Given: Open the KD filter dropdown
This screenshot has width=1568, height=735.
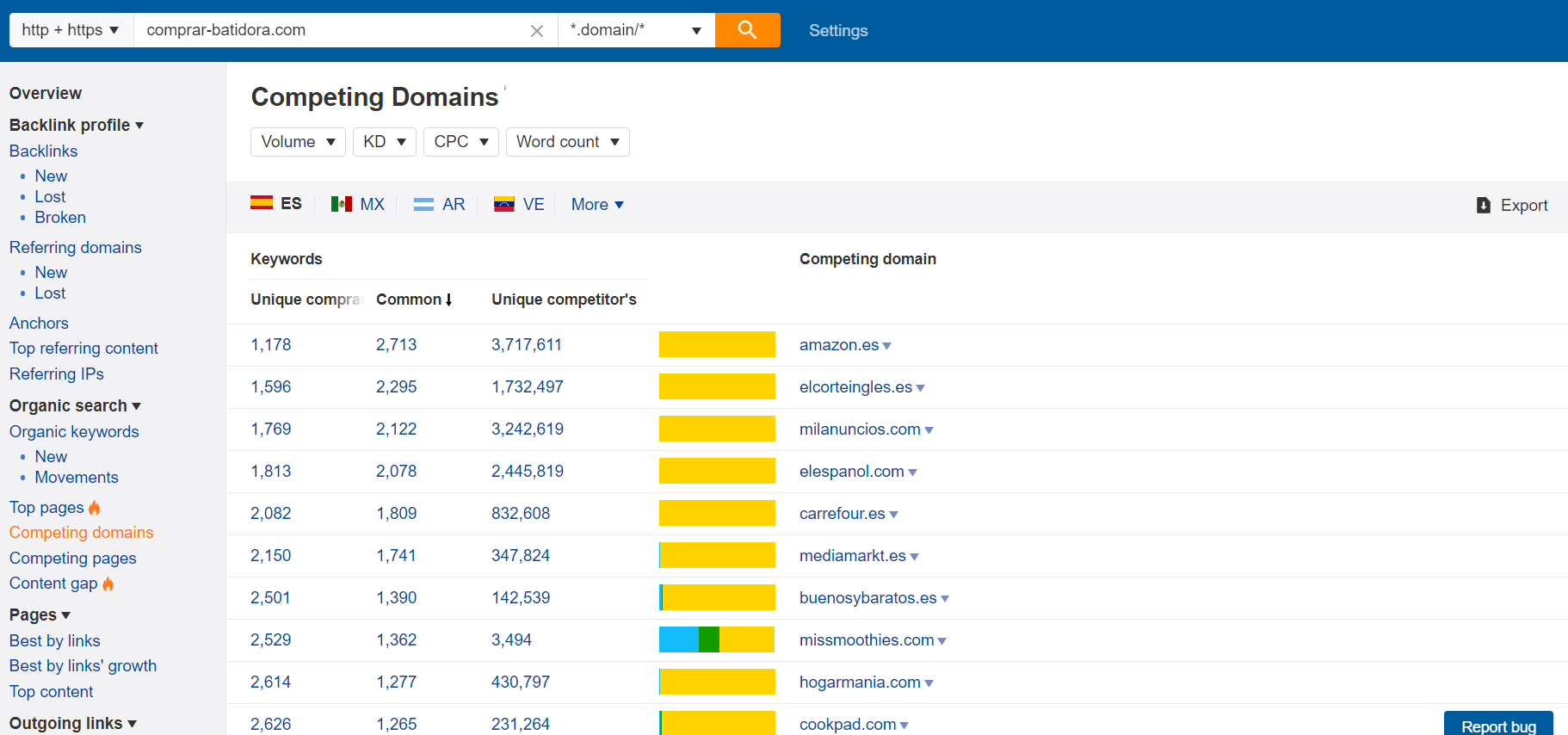Looking at the screenshot, I should [x=385, y=142].
